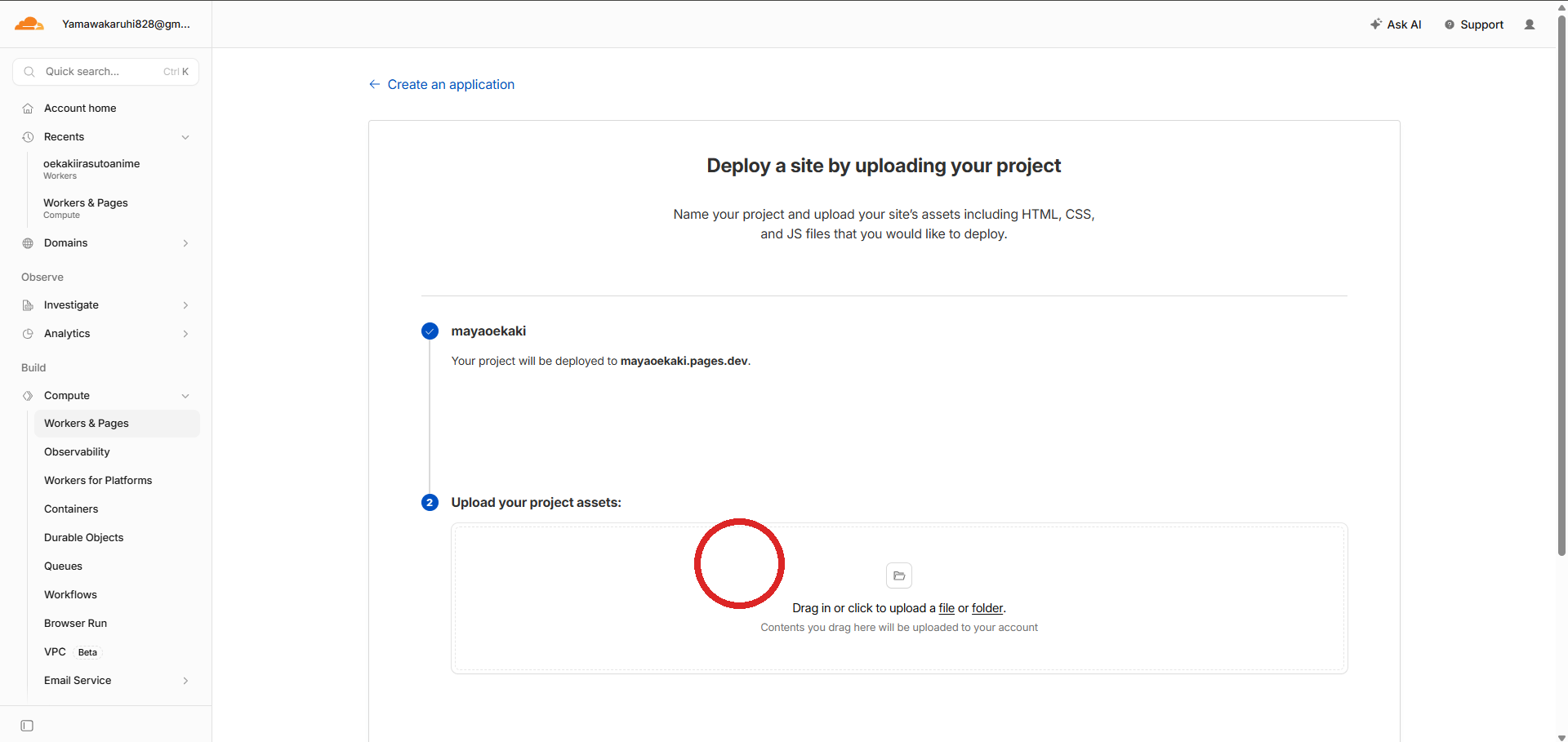Expand the Email Service chevron

185,681
